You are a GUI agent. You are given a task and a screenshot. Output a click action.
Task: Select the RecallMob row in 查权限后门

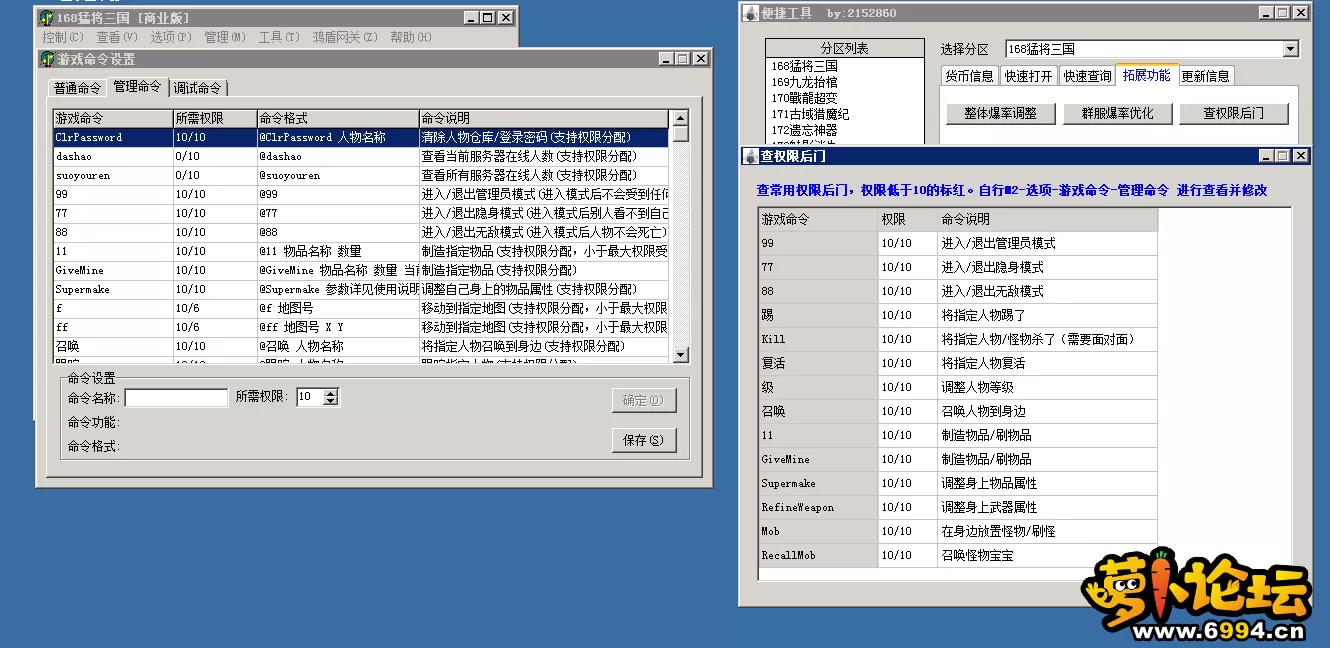click(958, 555)
